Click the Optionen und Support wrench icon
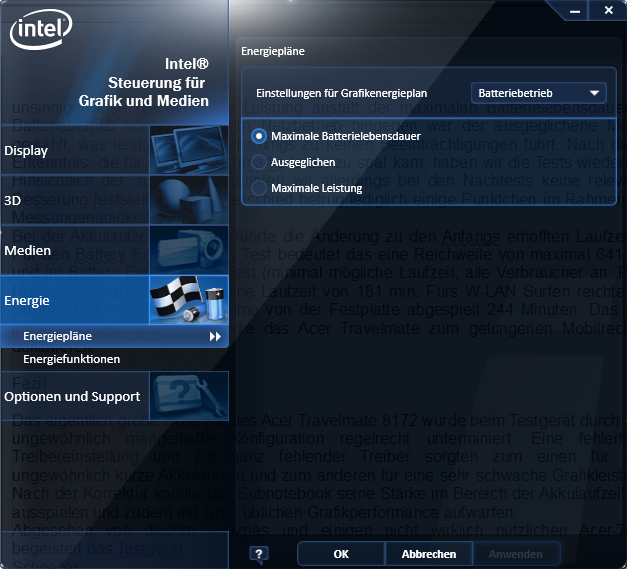 (x=189, y=396)
